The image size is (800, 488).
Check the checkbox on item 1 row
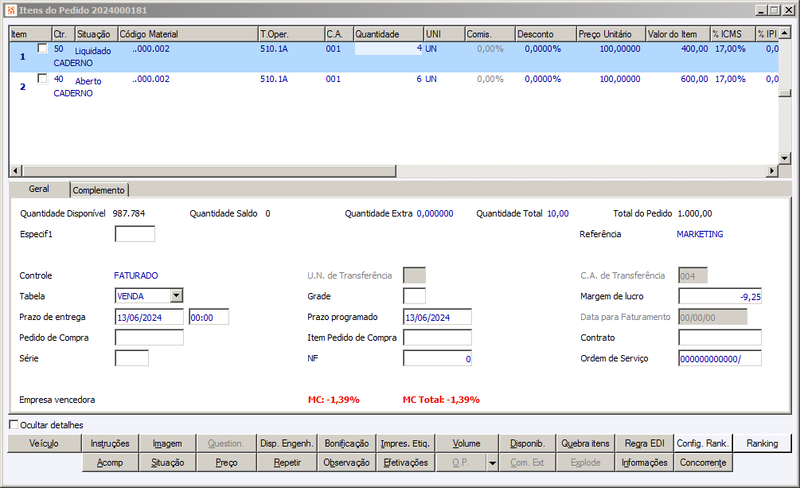[42, 48]
